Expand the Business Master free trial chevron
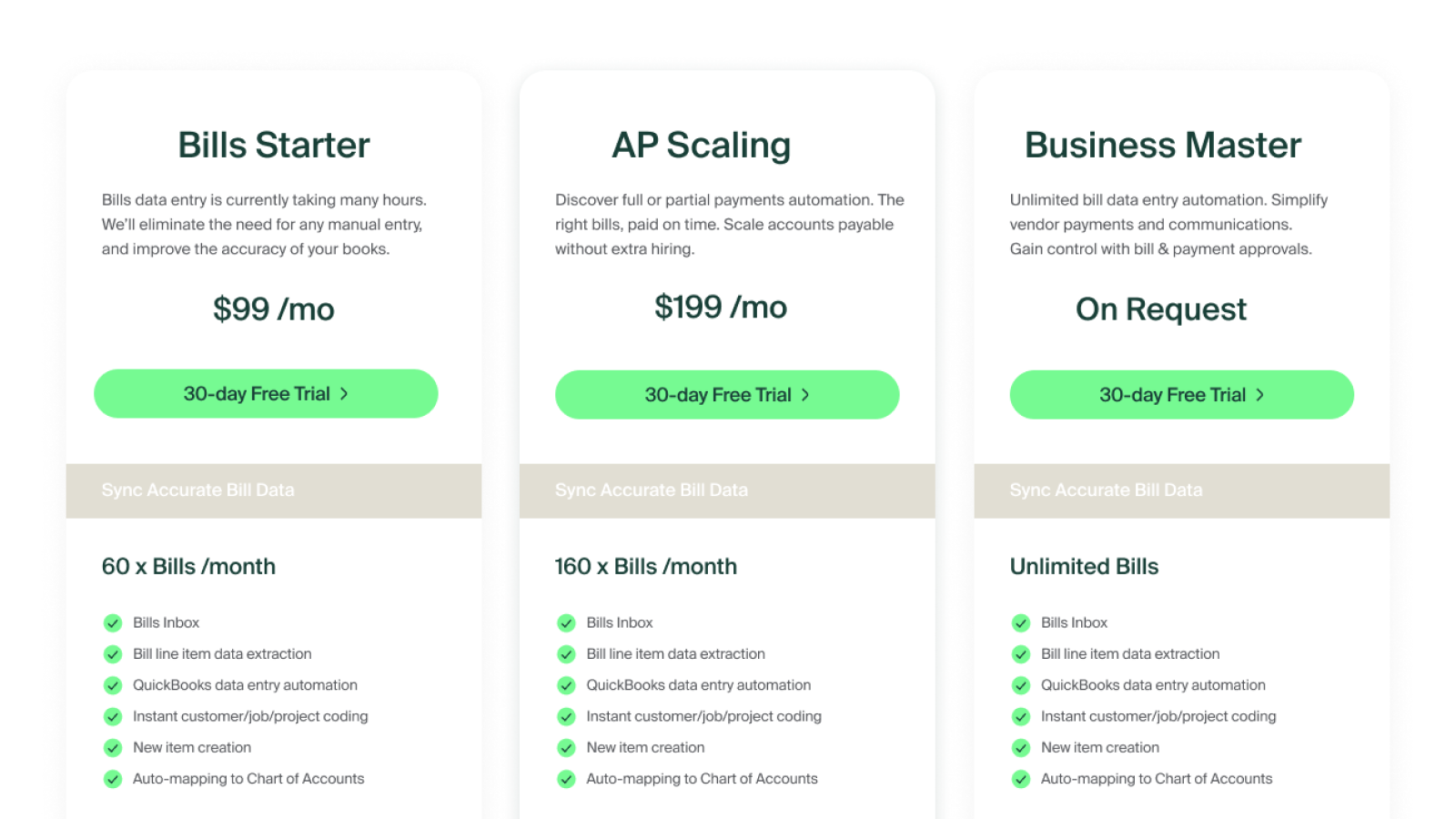The image size is (1456, 819). [x=1259, y=394]
